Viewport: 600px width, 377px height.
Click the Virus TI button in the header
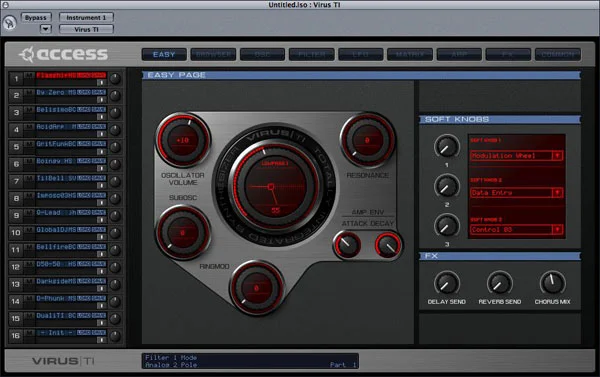pos(86,29)
